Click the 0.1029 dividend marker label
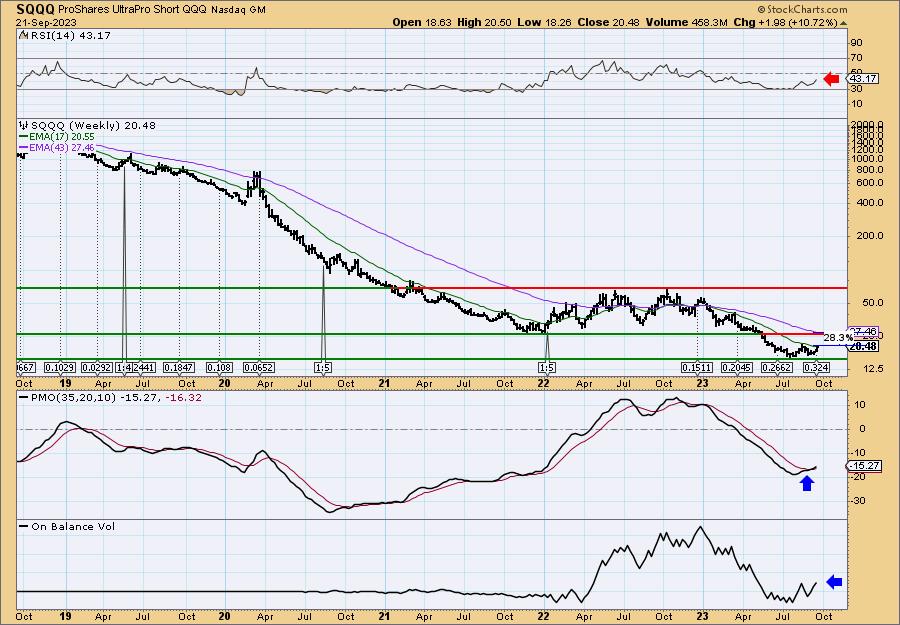Image resolution: width=900 pixels, height=625 pixels. point(61,367)
